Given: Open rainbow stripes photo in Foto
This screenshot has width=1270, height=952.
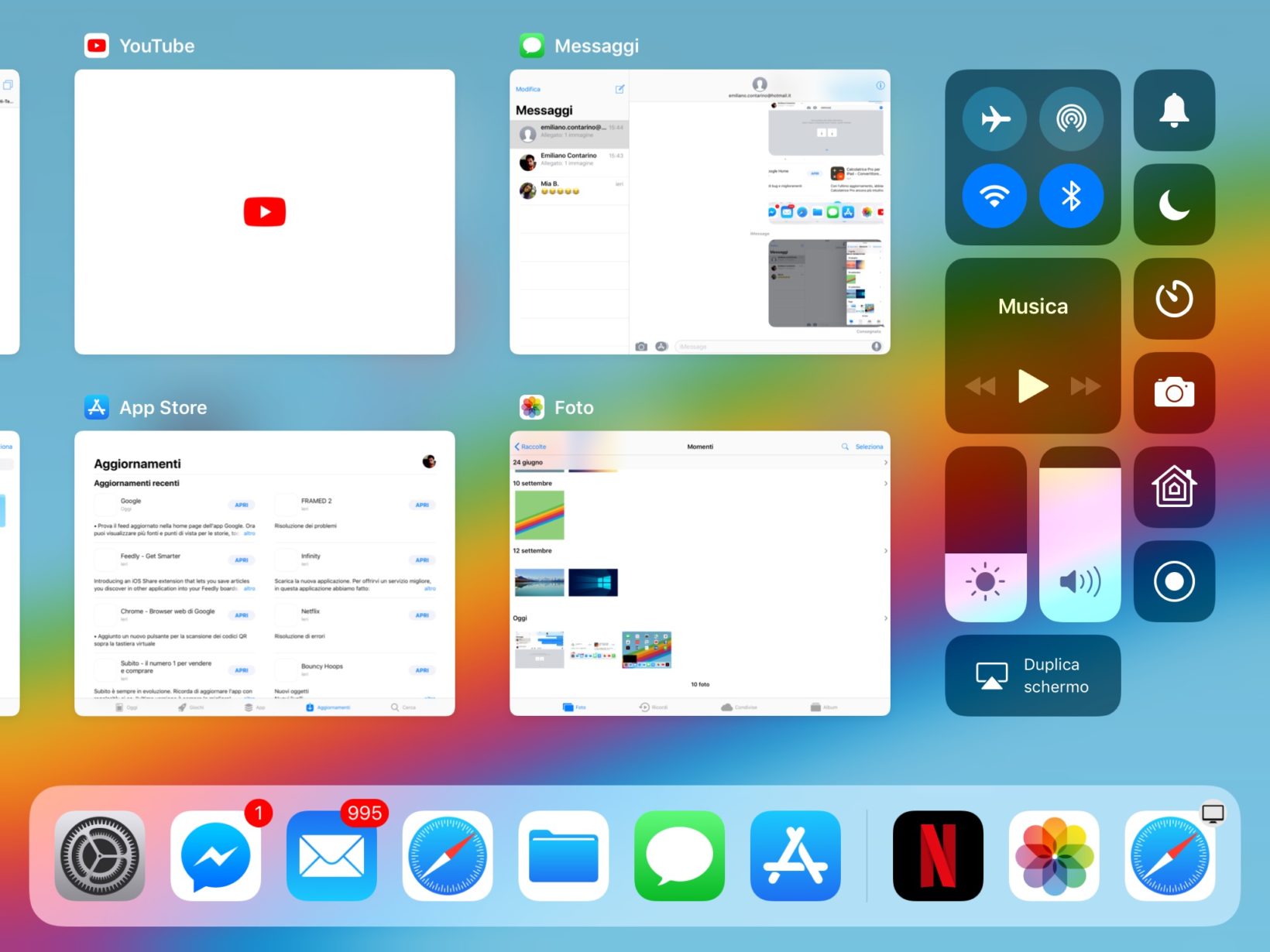Looking at the screenshot, I should click(539, 515).
